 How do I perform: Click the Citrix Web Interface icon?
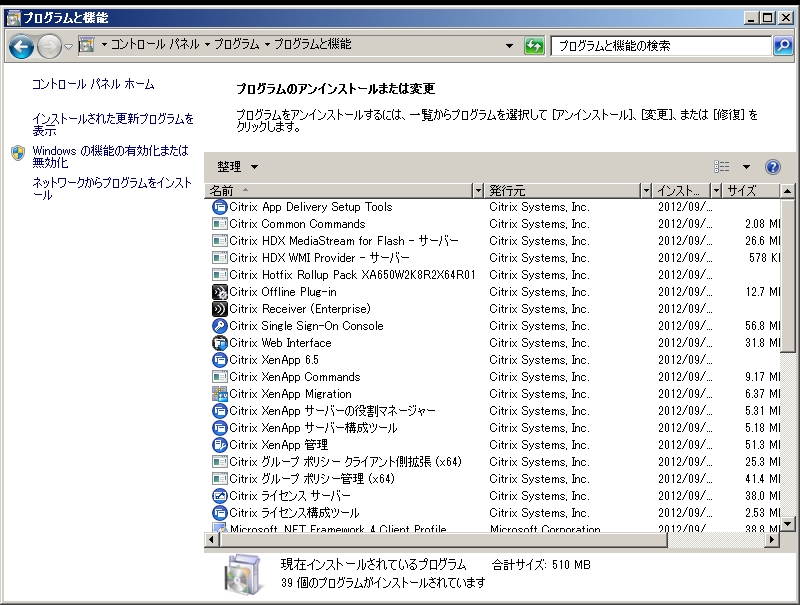click(220, 343)
